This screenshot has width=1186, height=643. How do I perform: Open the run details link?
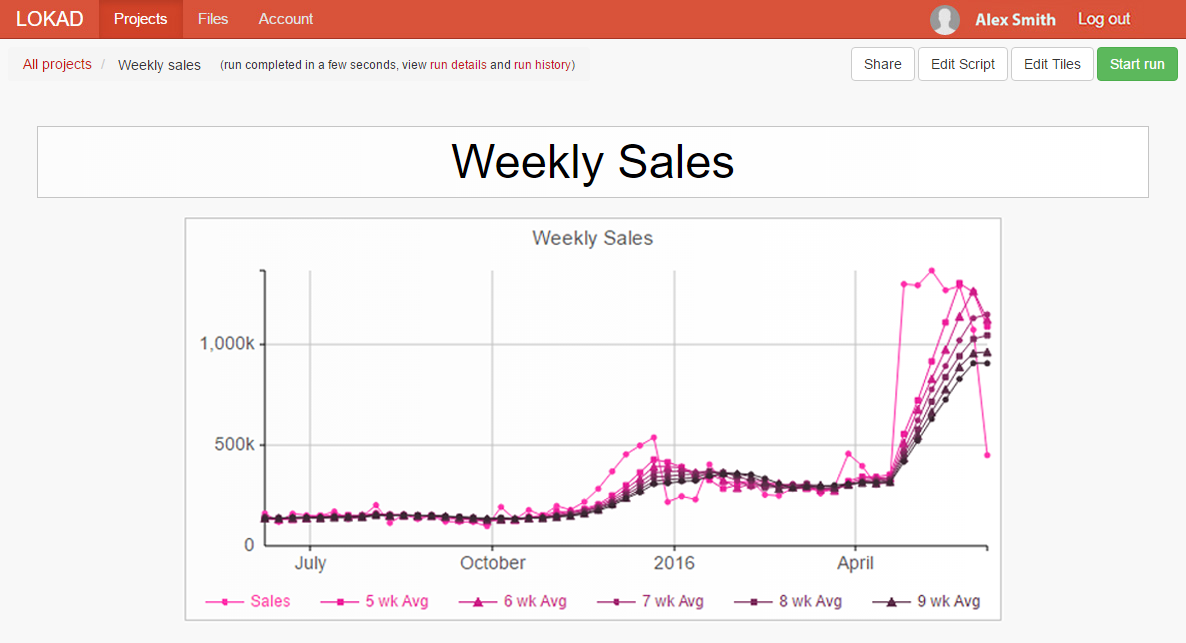458,65
